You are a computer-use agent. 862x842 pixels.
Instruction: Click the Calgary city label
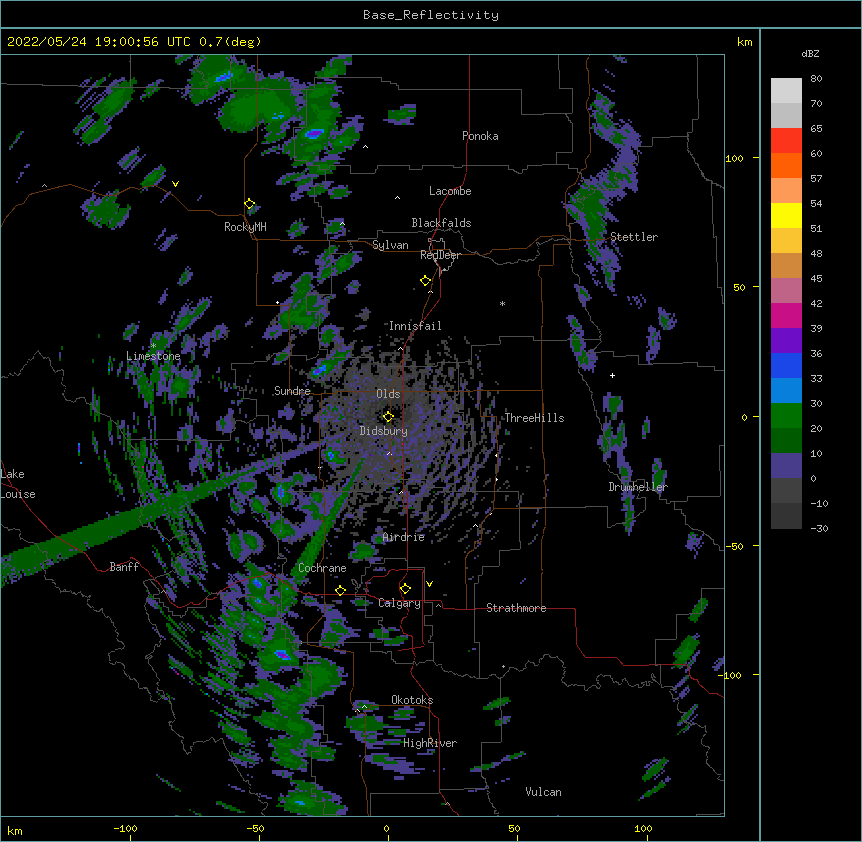coord(399,603)
